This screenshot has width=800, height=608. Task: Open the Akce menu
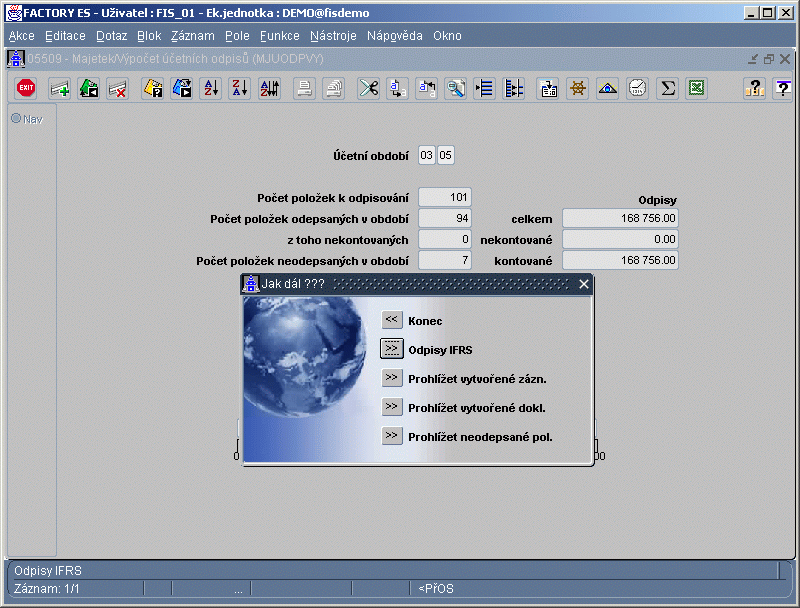tap(21, 35)
